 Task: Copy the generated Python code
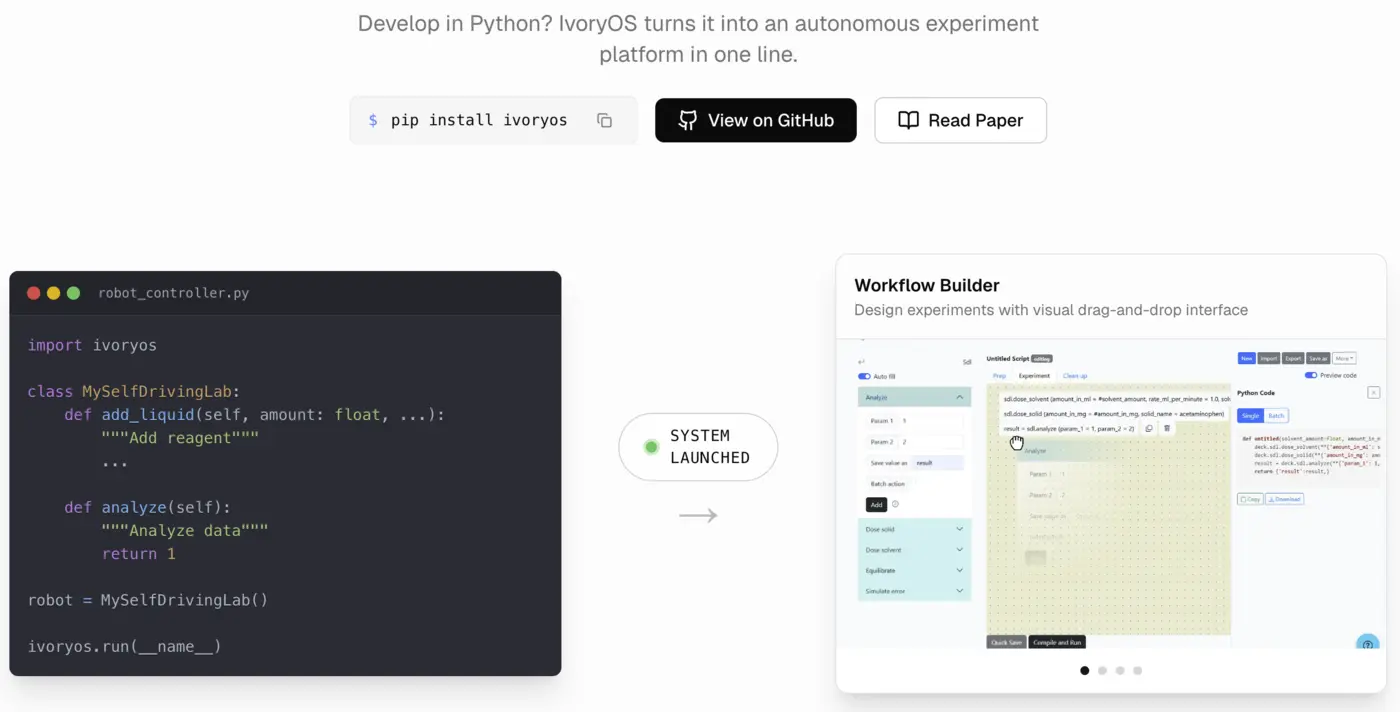click(1250, 499)
